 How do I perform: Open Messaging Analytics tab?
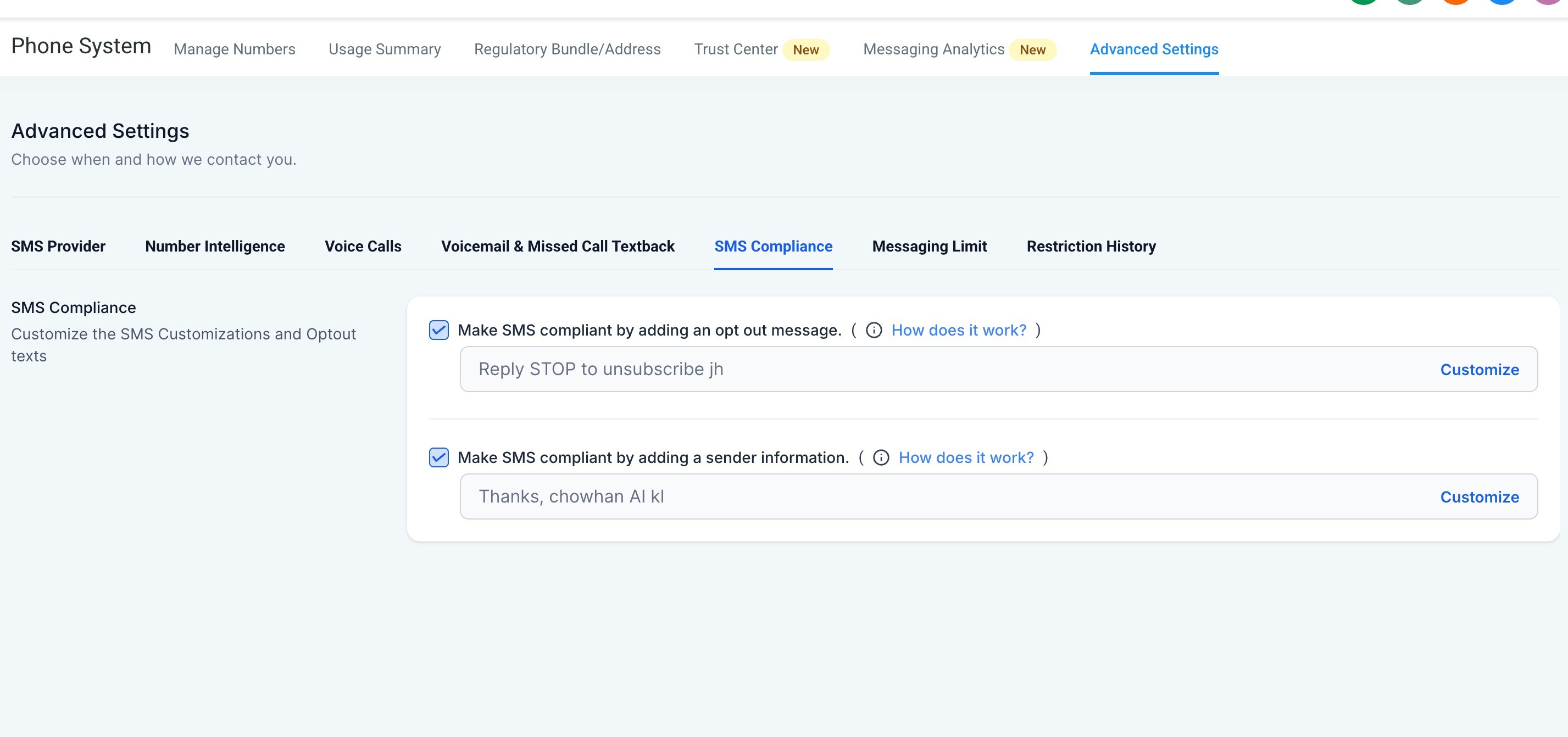pyautogui.click(x=933, y=49)
